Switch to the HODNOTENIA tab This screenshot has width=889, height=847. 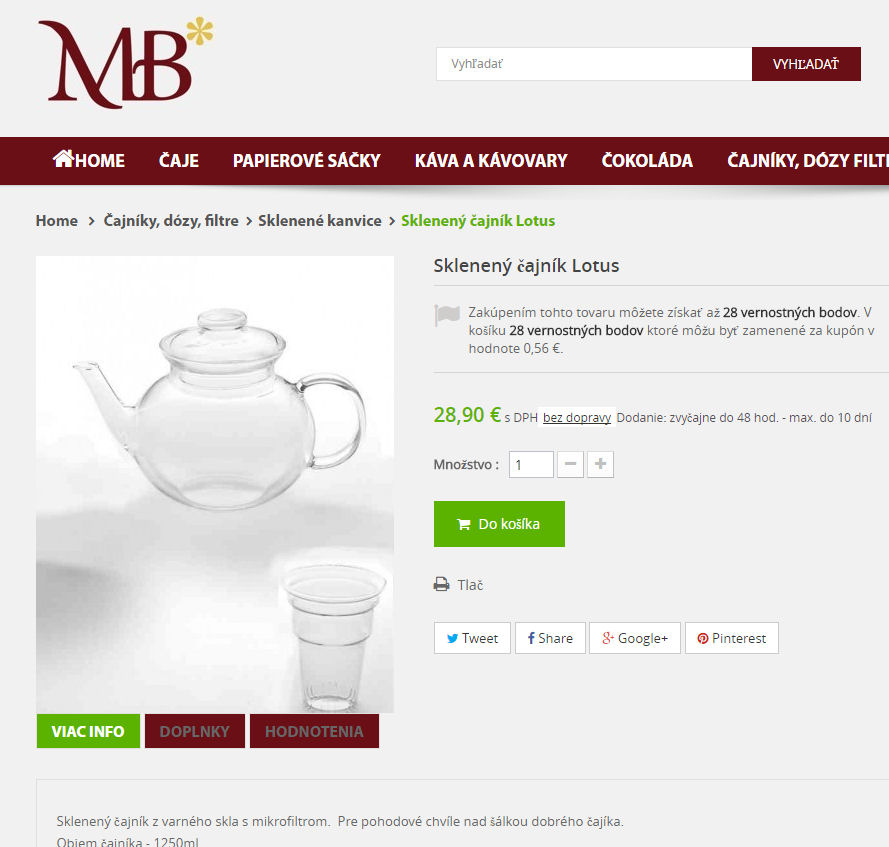314,731
